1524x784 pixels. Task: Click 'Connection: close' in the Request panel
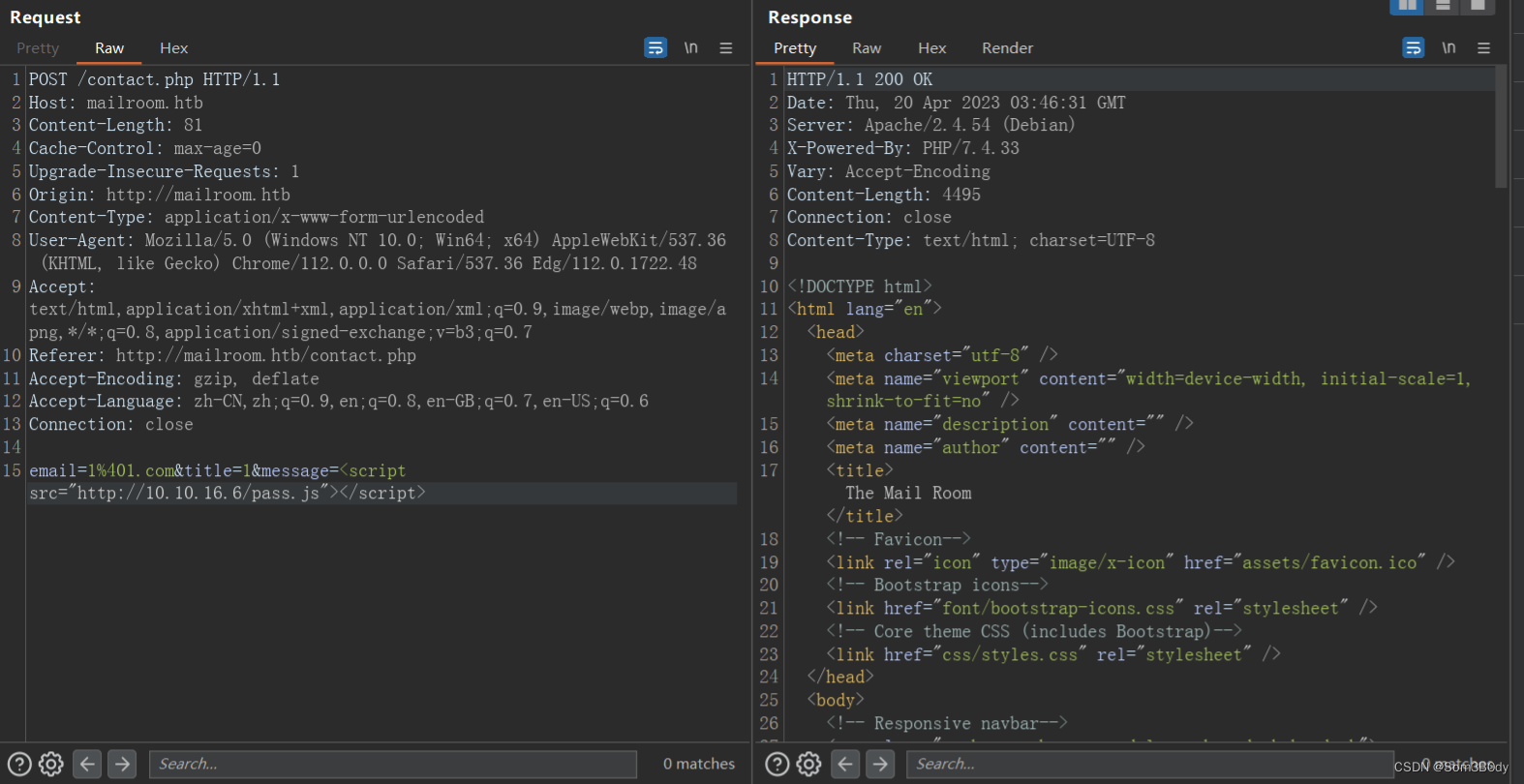coord(111,424)
